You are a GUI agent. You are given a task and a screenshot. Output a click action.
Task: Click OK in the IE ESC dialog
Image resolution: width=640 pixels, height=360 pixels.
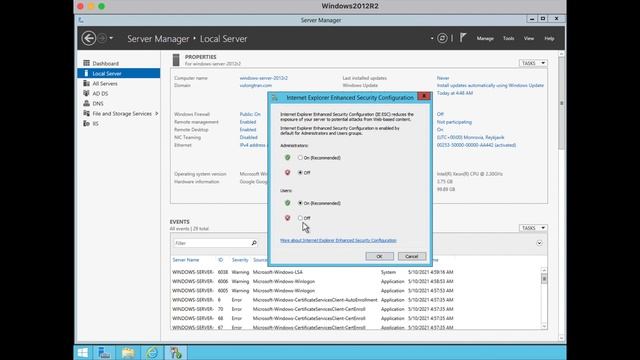click(379, 256)
